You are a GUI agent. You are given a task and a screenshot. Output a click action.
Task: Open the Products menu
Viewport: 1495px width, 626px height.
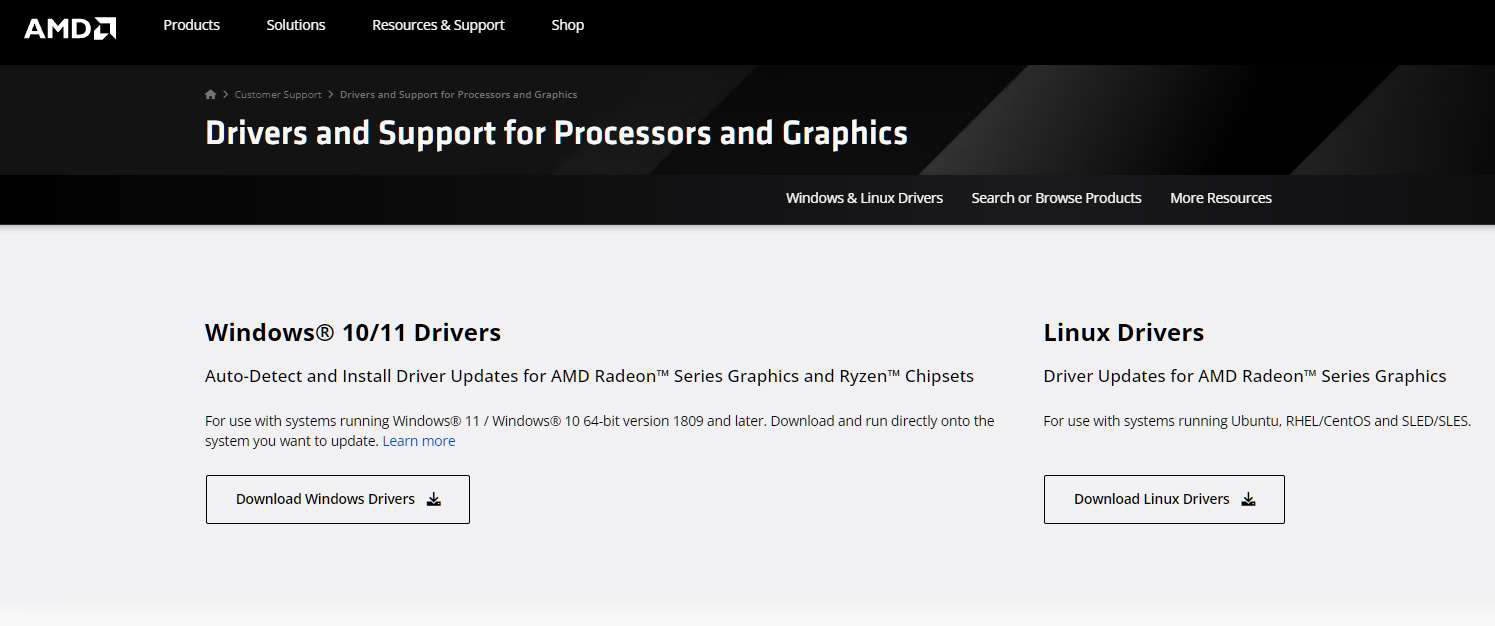pyautogui.click(x=191, y=25)
